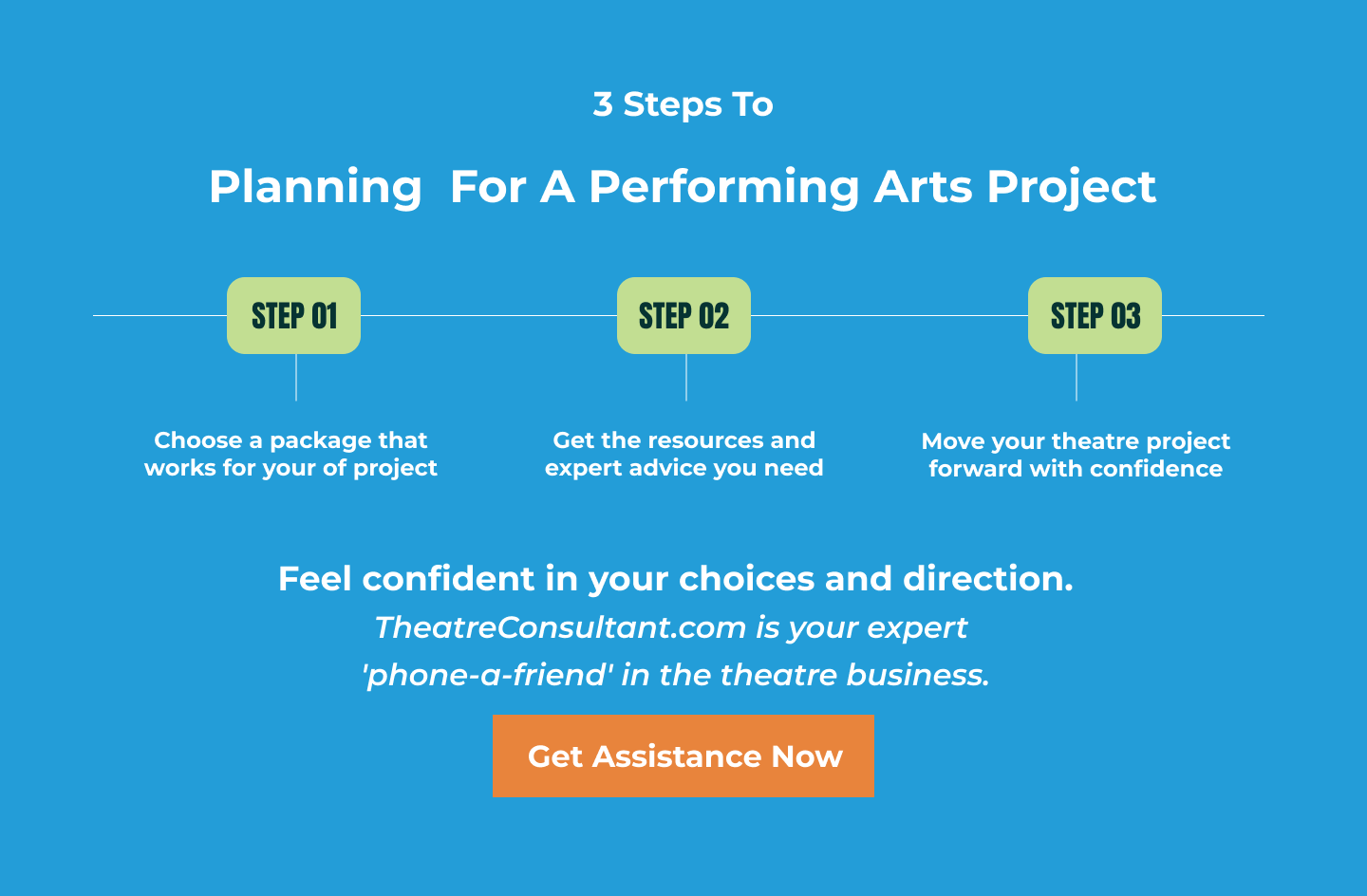Click the vertical connector below STEP 03

click(1077, 377)
